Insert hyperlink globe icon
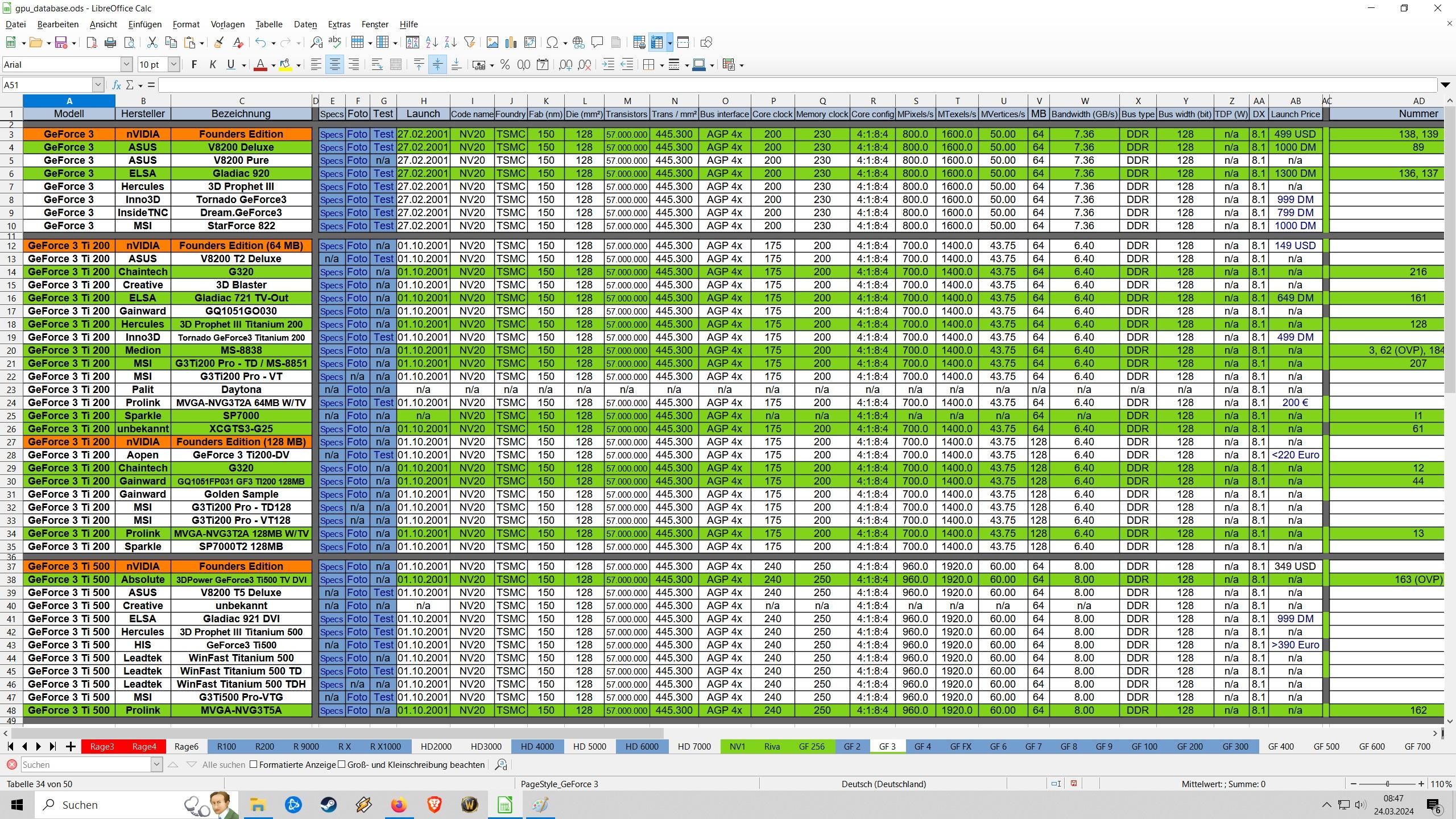The image size is (1456, 819). tap(578, 43)
